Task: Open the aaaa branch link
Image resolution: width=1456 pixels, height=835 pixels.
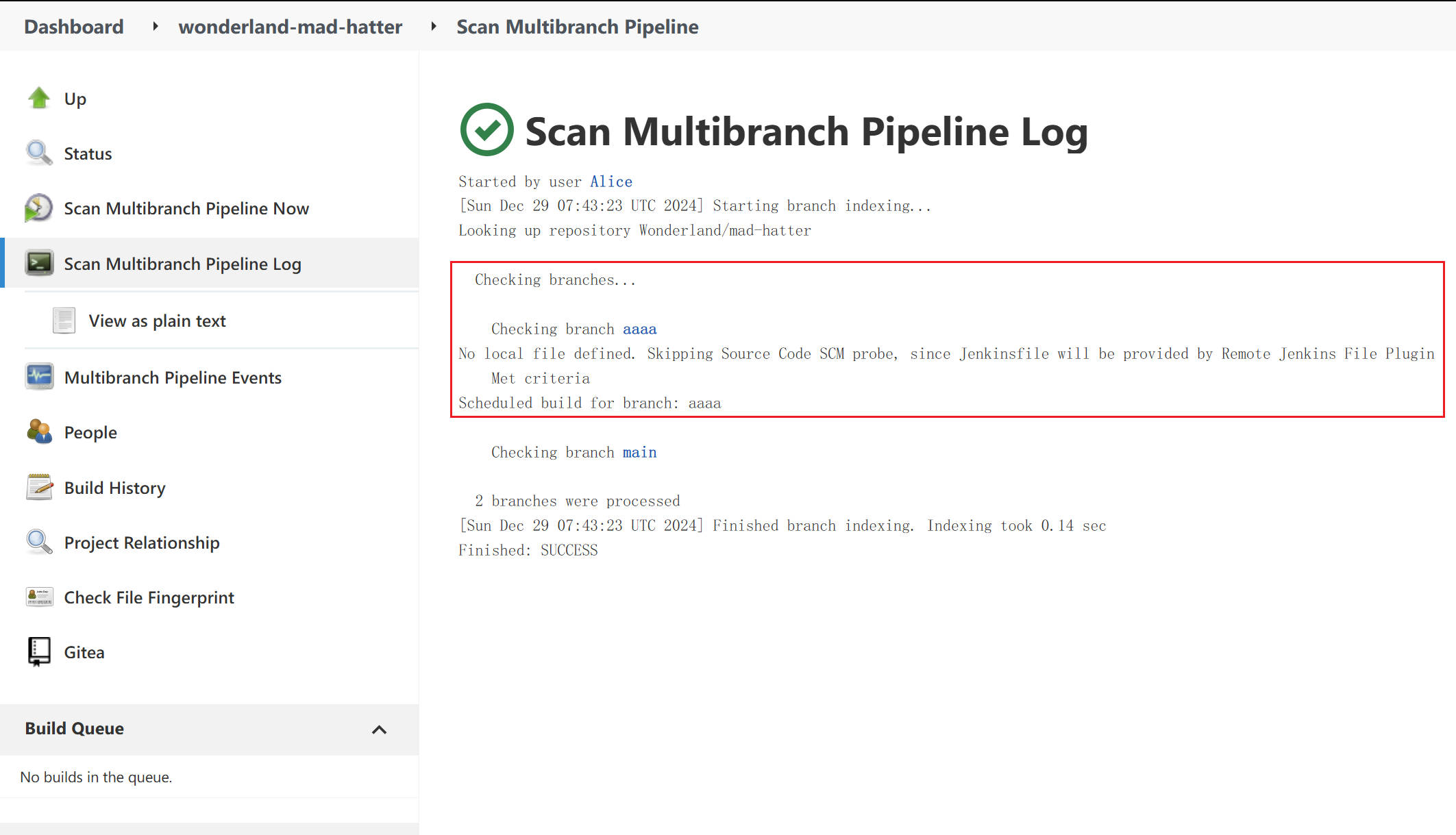Action: point(640,329)
